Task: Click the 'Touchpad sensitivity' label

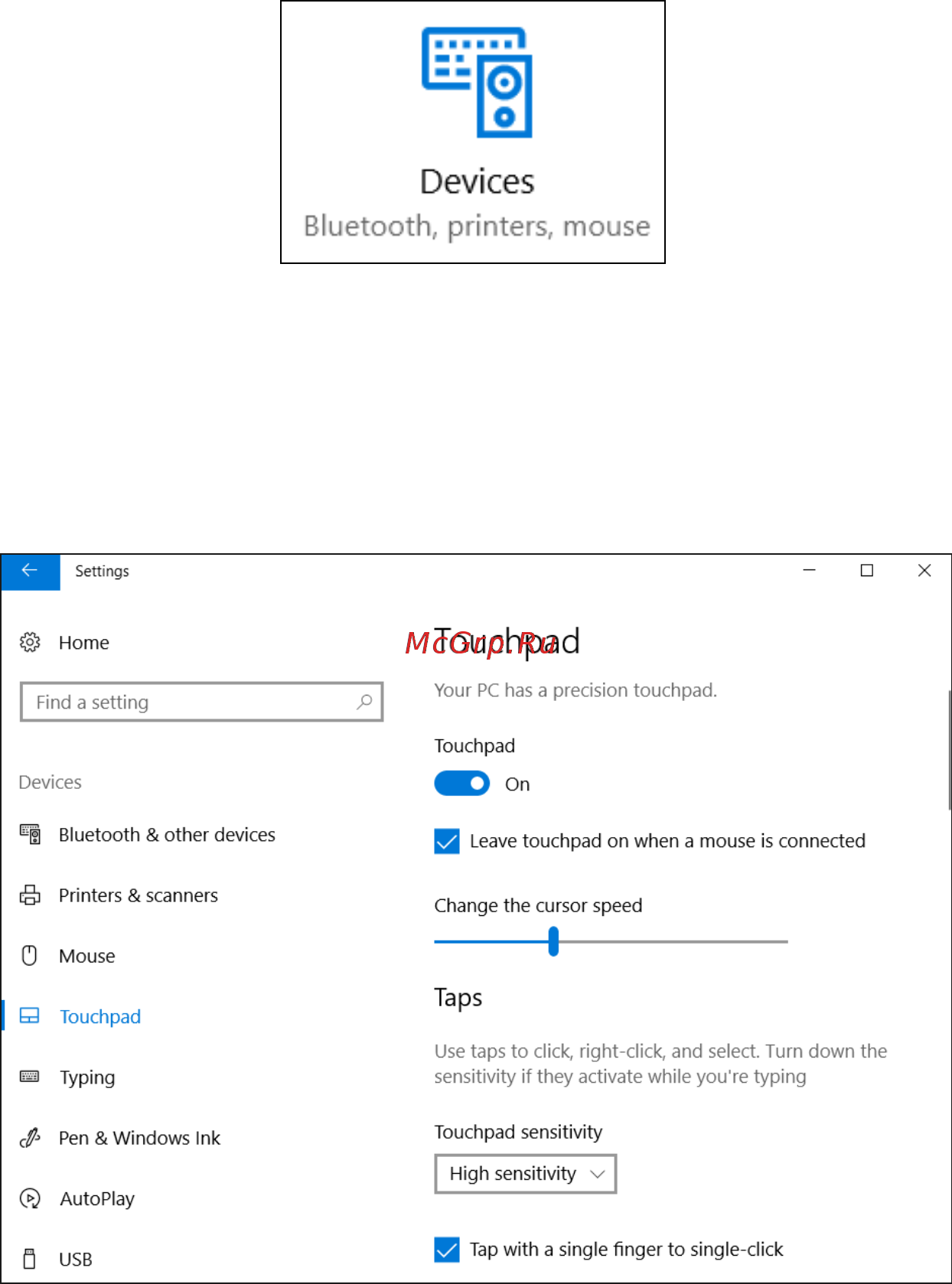Action: pyautogui.click(x=518, y=1132)
